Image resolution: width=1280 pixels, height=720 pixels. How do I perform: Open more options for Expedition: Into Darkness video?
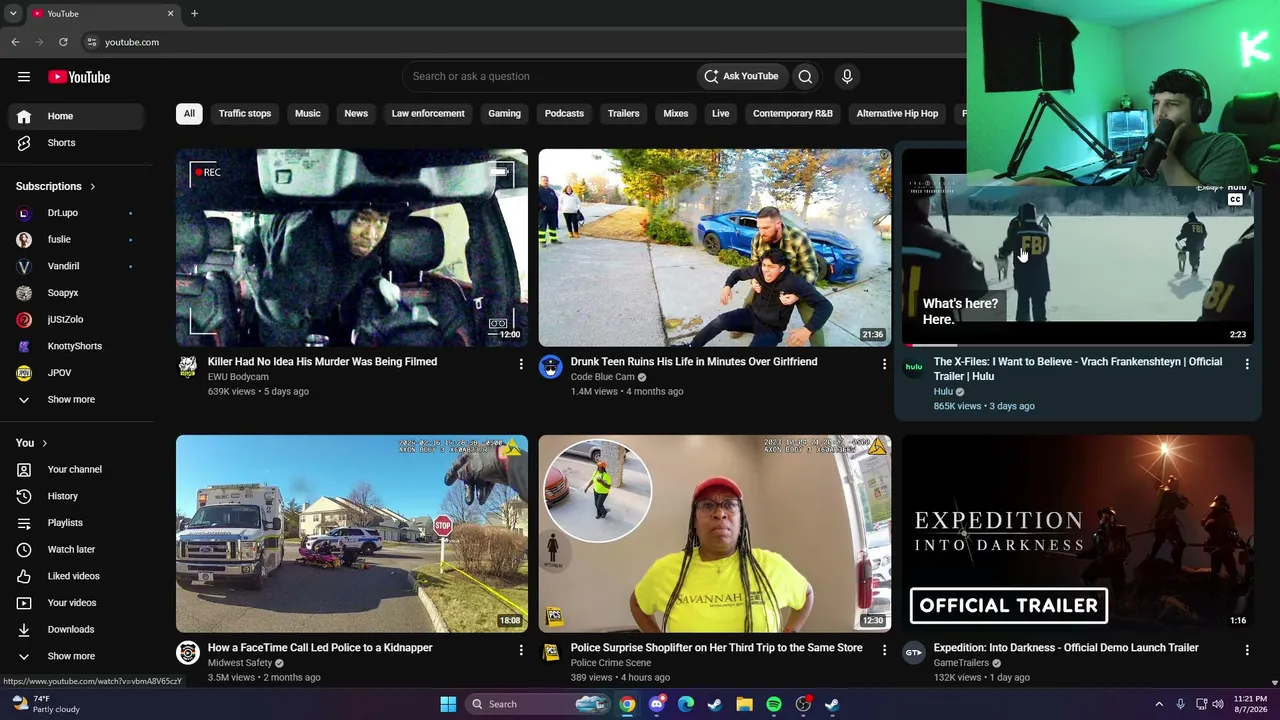tap(1247, 650)
